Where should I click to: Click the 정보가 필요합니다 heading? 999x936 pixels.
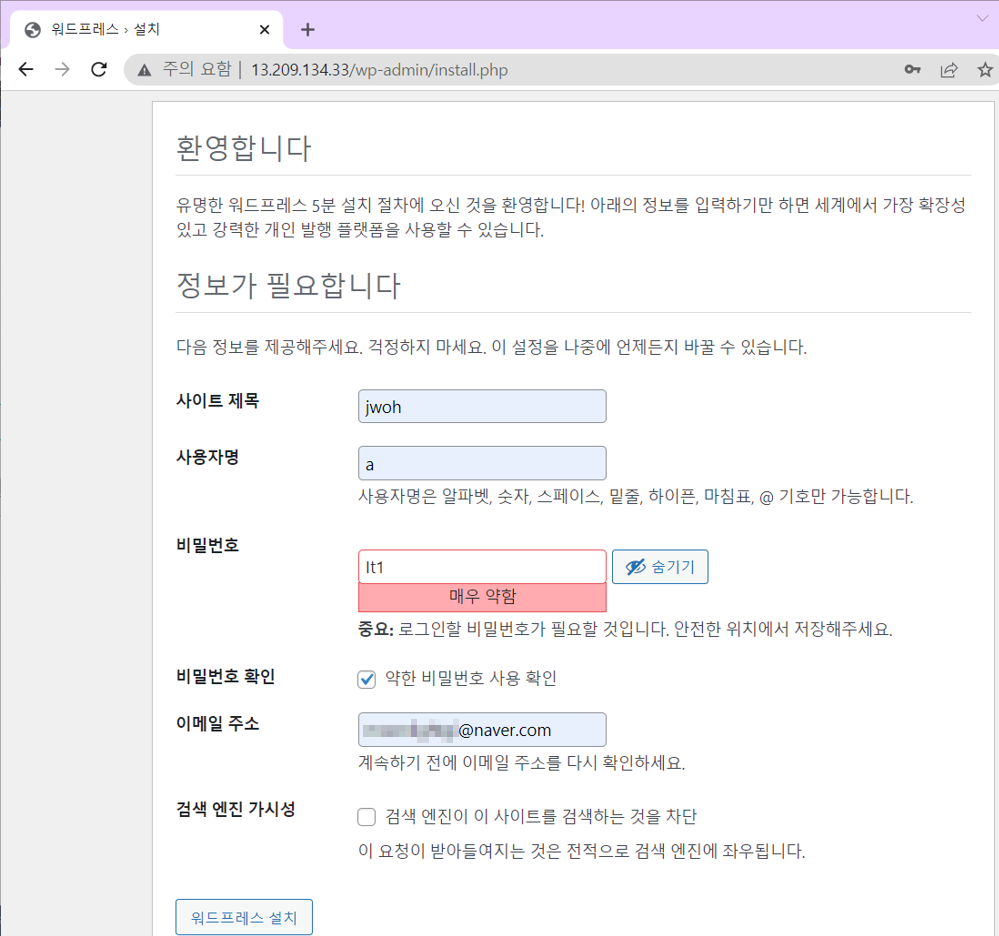click(289, 285)
